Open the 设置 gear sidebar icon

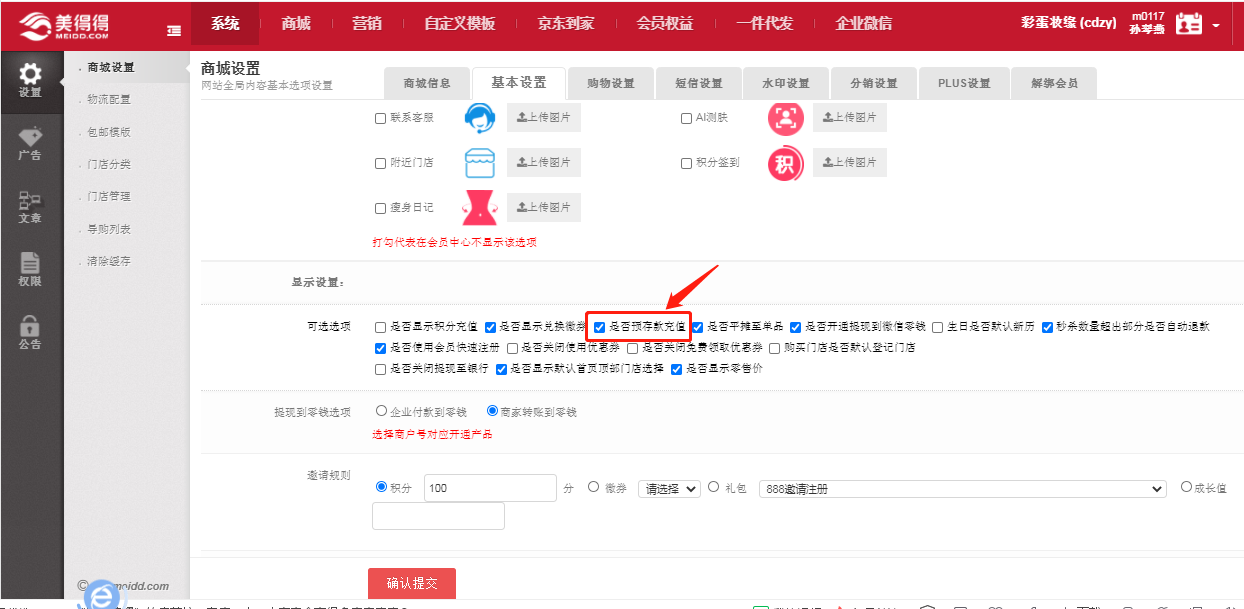(30, 79)
